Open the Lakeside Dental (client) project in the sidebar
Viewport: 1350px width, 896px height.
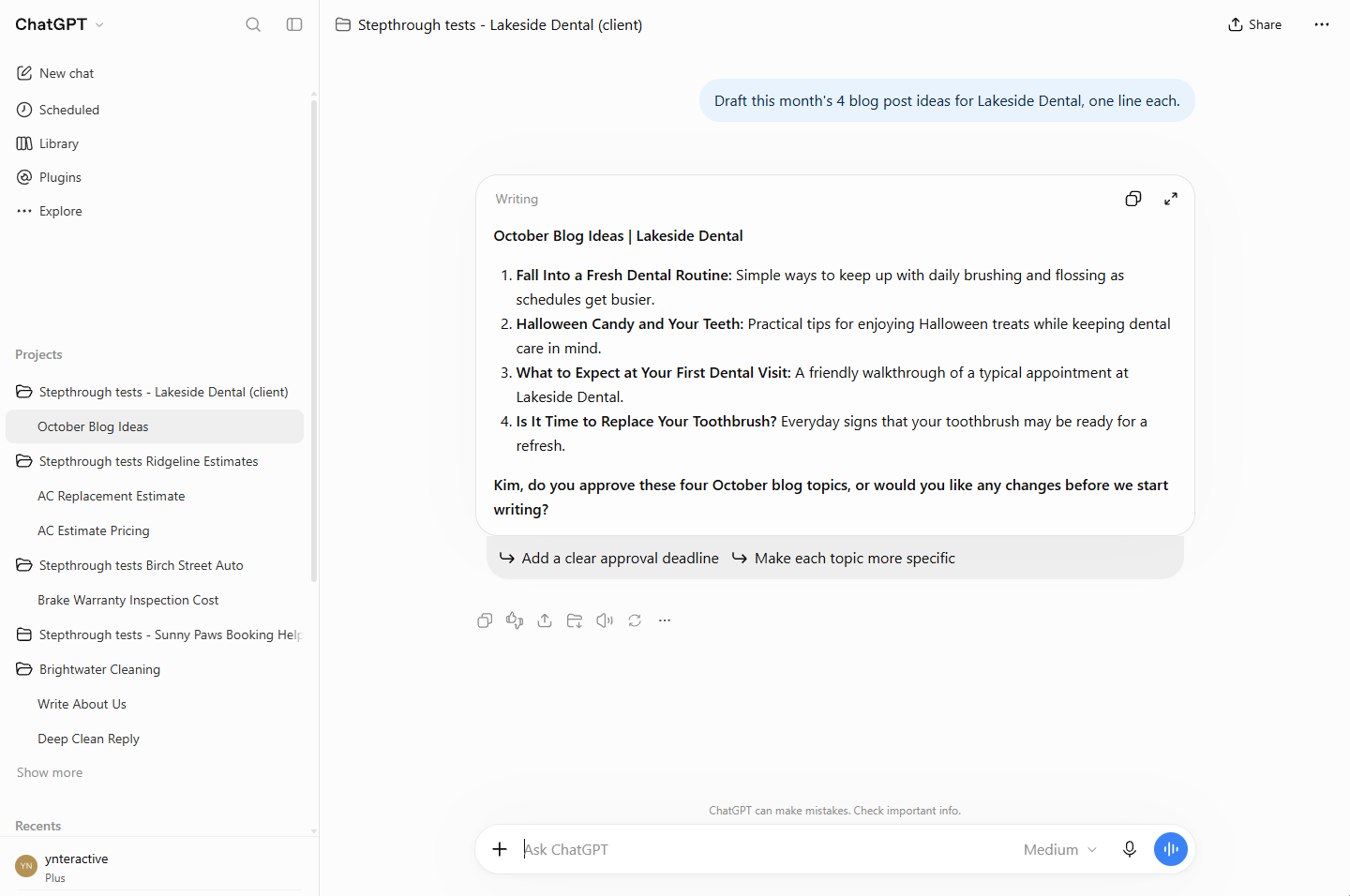(155, 392)
